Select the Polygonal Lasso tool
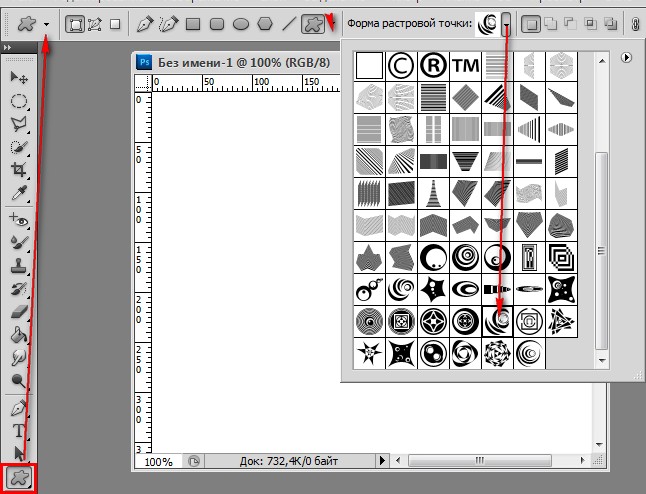 coord(19,124)
